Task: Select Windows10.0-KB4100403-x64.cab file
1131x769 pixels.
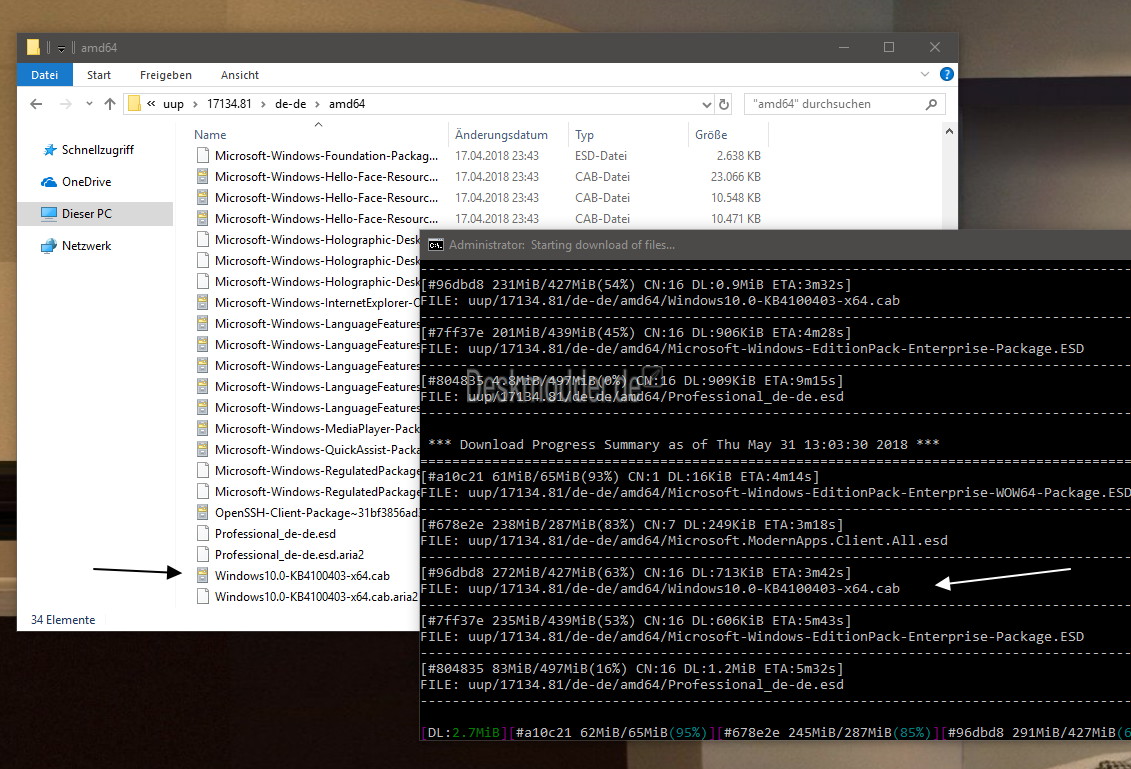Action: tap(302, 576)
